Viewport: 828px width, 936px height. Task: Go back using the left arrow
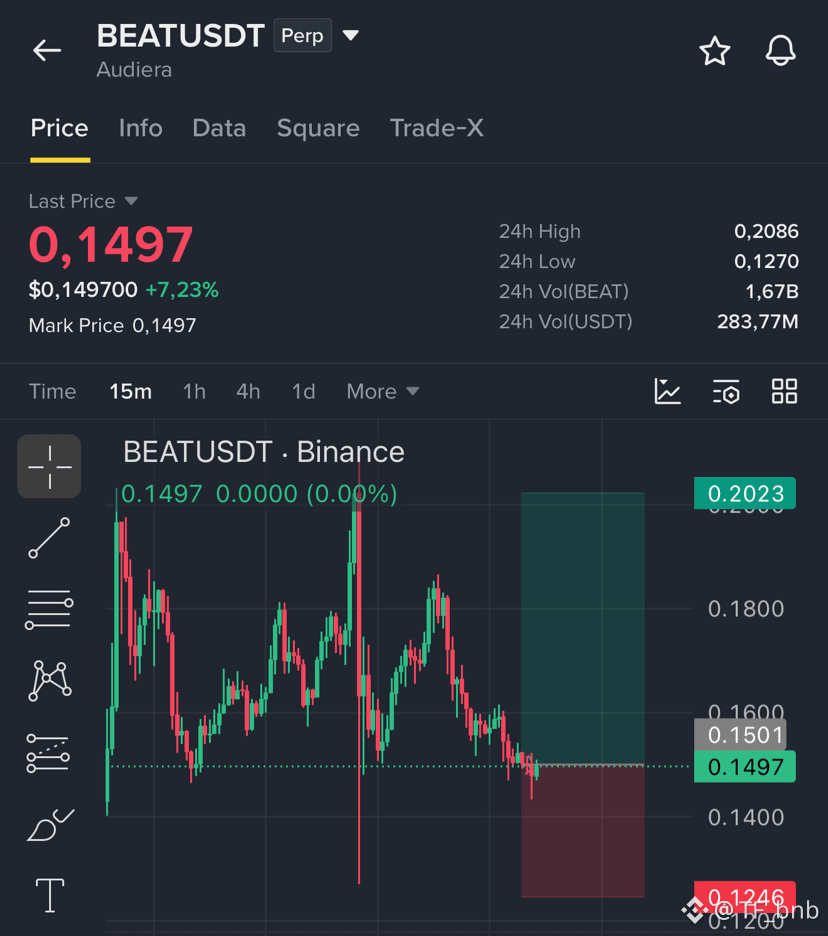pos(47,51)
